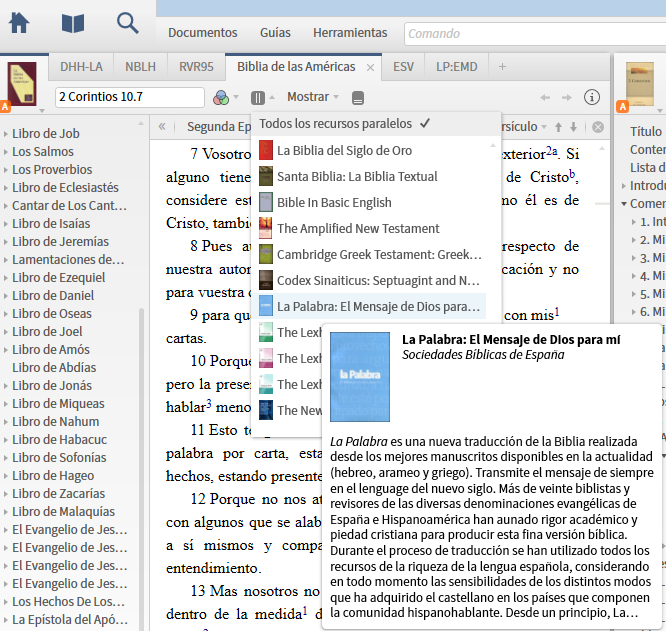
Task: Open the Guías menu
Action: 275,33
